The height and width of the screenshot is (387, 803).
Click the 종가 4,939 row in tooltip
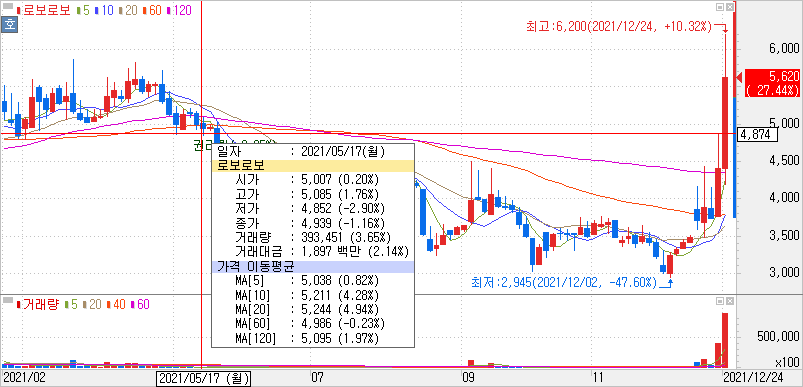[x=312, y=223]
